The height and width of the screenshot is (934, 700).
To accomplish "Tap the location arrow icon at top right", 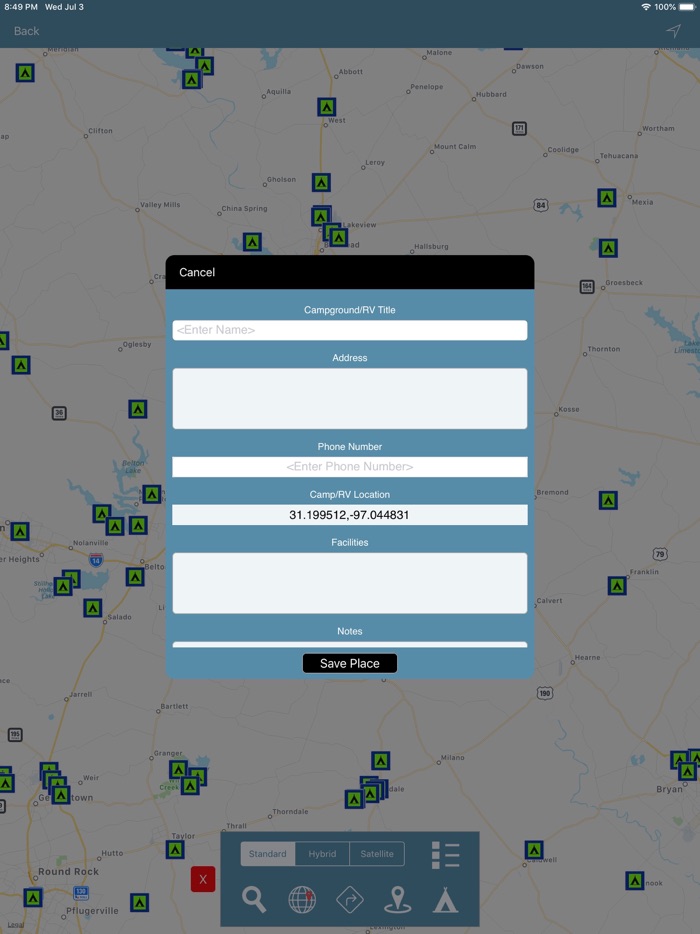I will [673, 31].
